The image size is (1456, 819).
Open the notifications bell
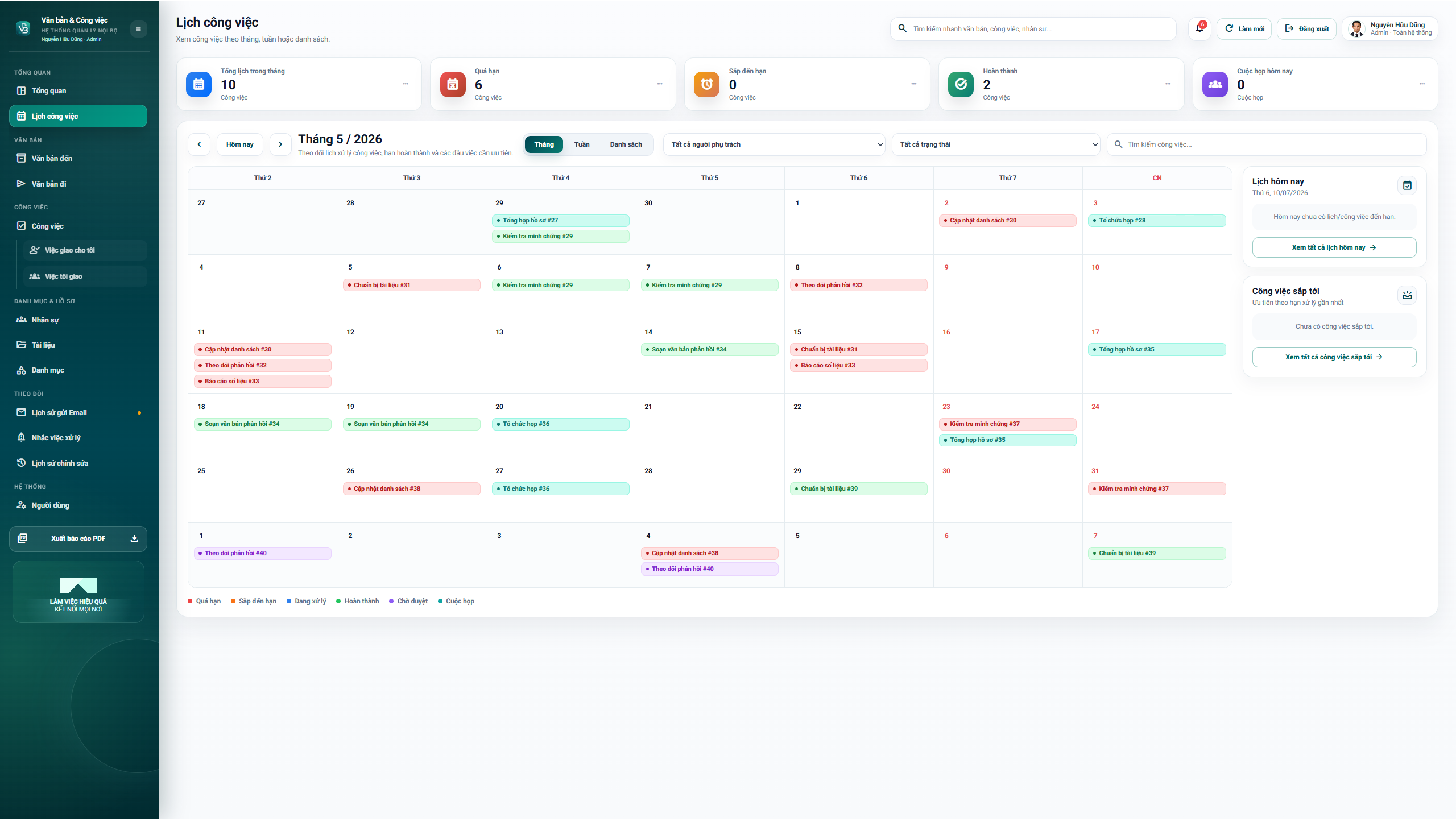coord(1199,28)
